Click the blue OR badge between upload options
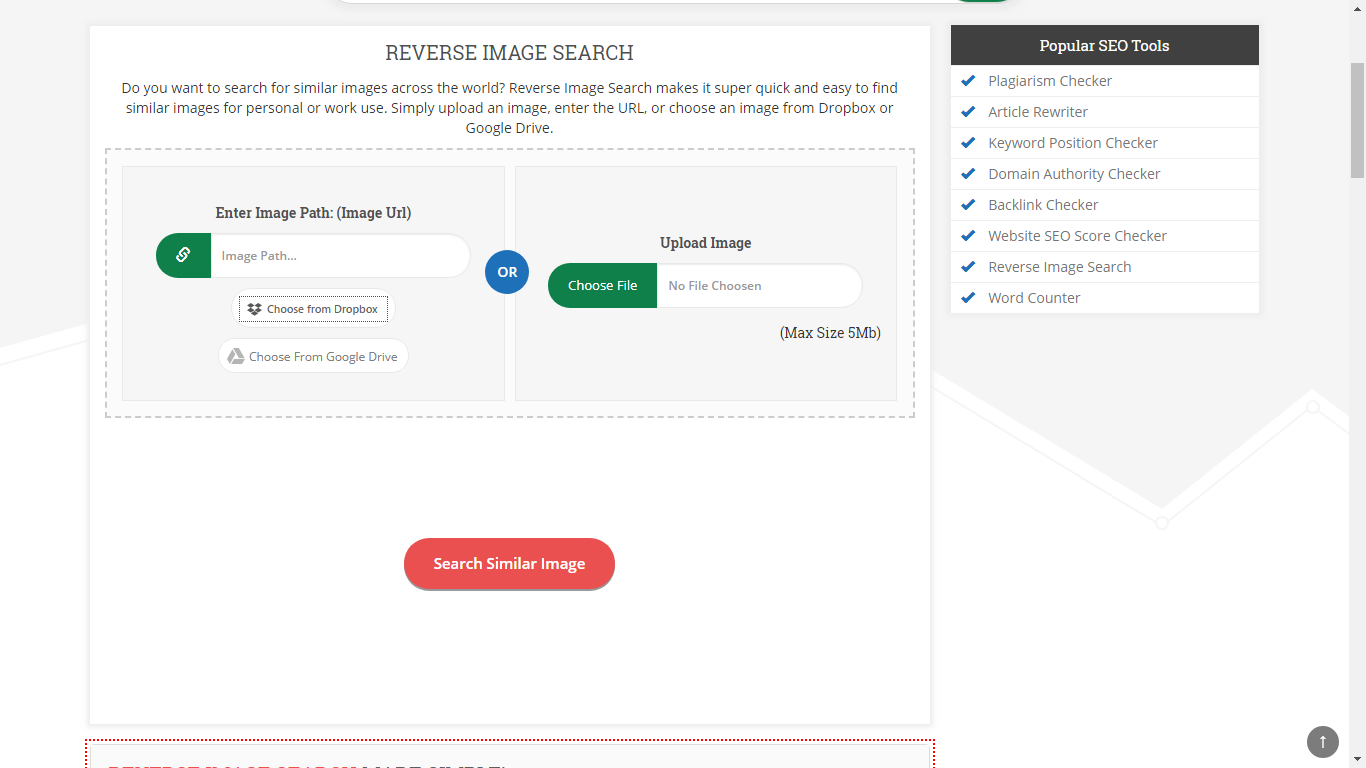The image size is (1366, 768). click(506, 272)
